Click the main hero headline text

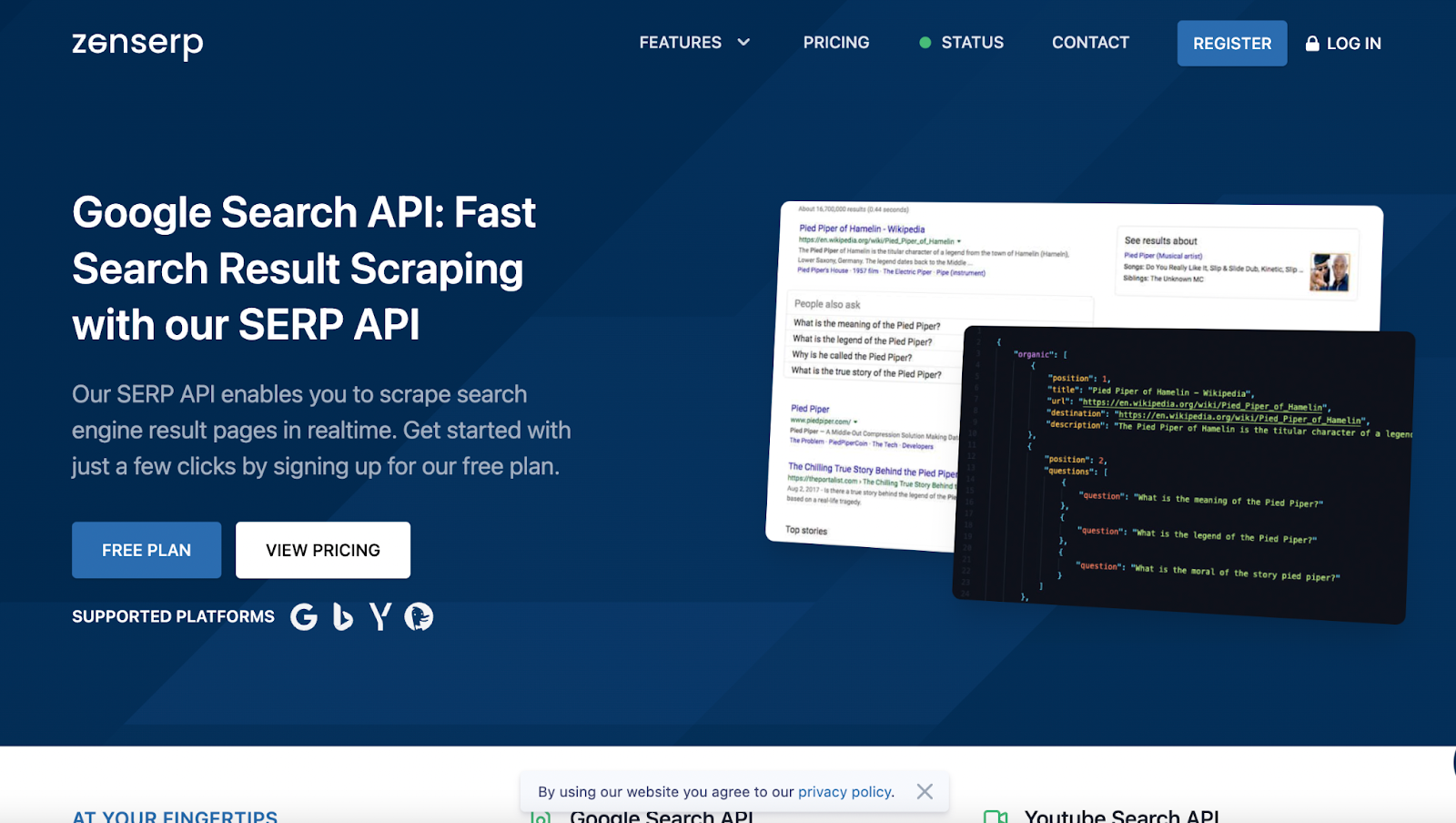point(304,269)
